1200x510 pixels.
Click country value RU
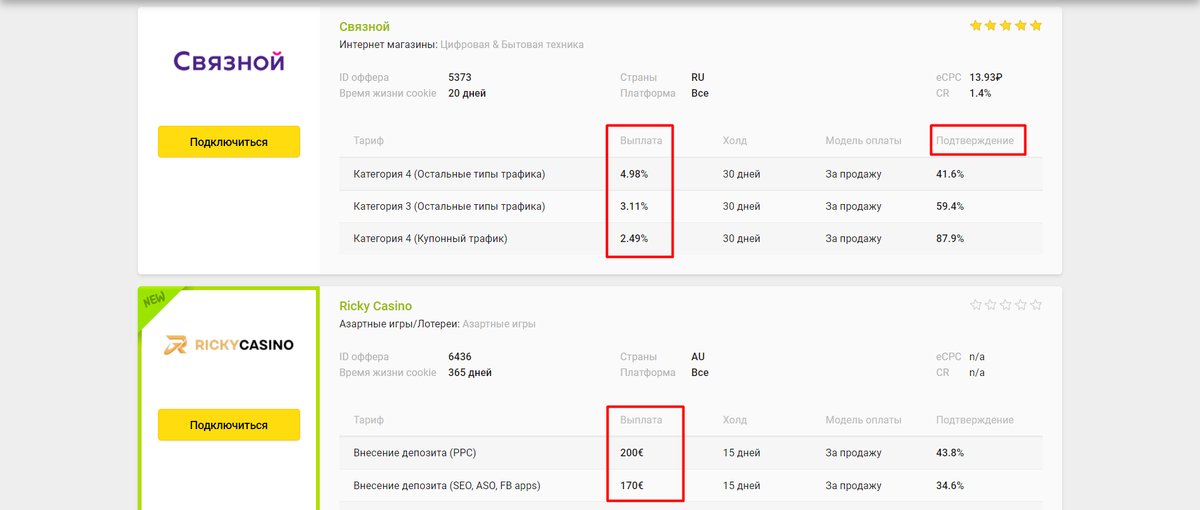pyautogui.click(x=698, y=77)
